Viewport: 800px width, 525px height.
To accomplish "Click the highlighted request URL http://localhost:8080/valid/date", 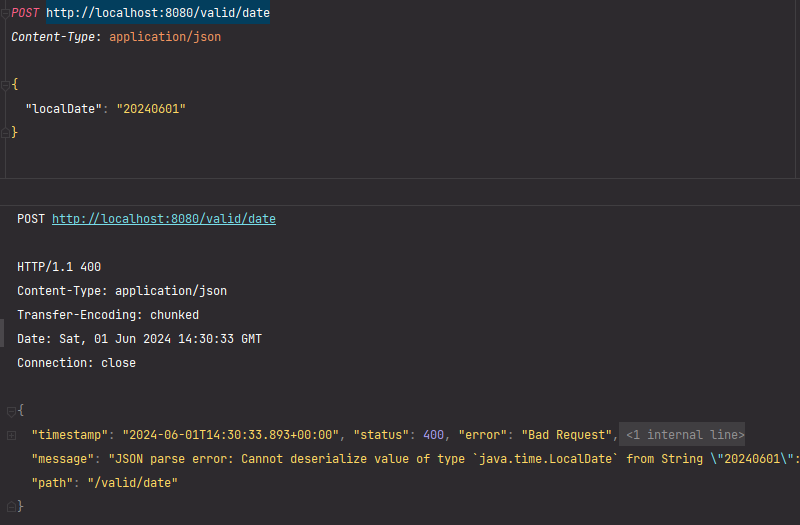I will pyautogui.click(x=158, y=13).
